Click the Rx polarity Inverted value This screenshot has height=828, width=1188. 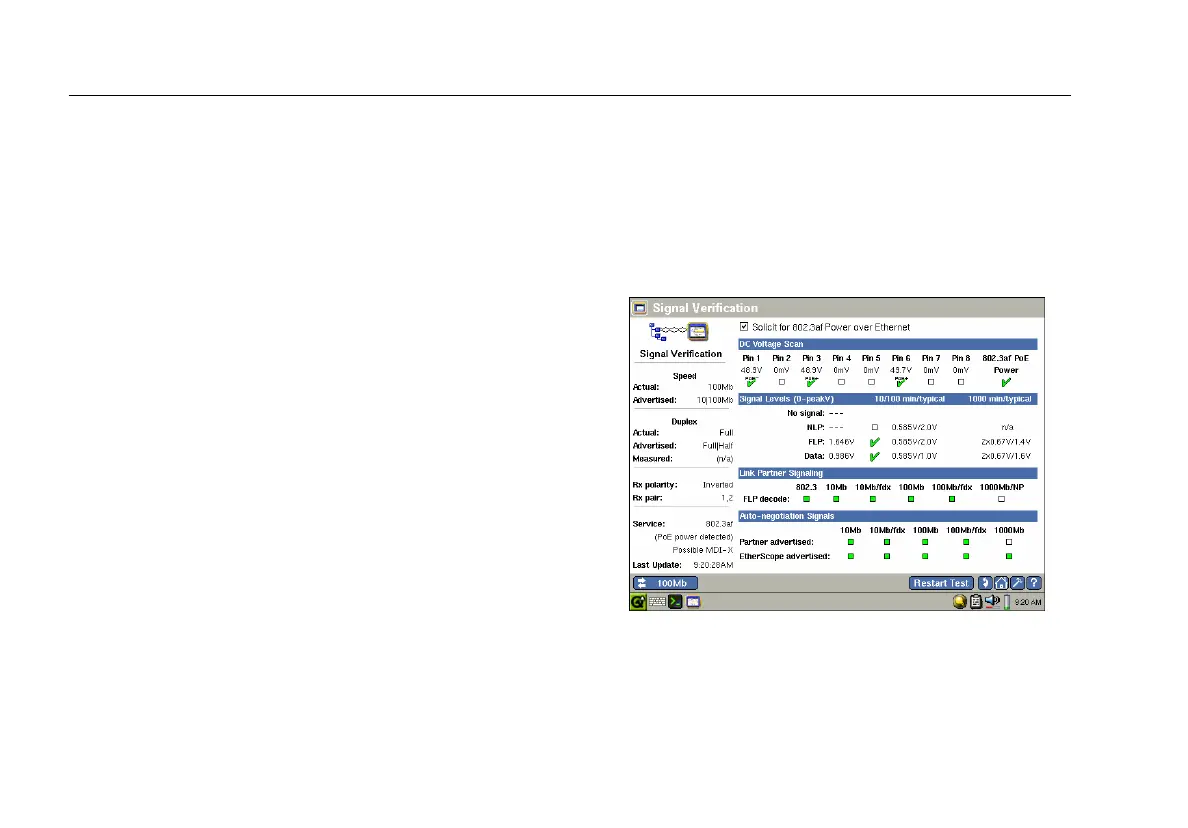717,485
